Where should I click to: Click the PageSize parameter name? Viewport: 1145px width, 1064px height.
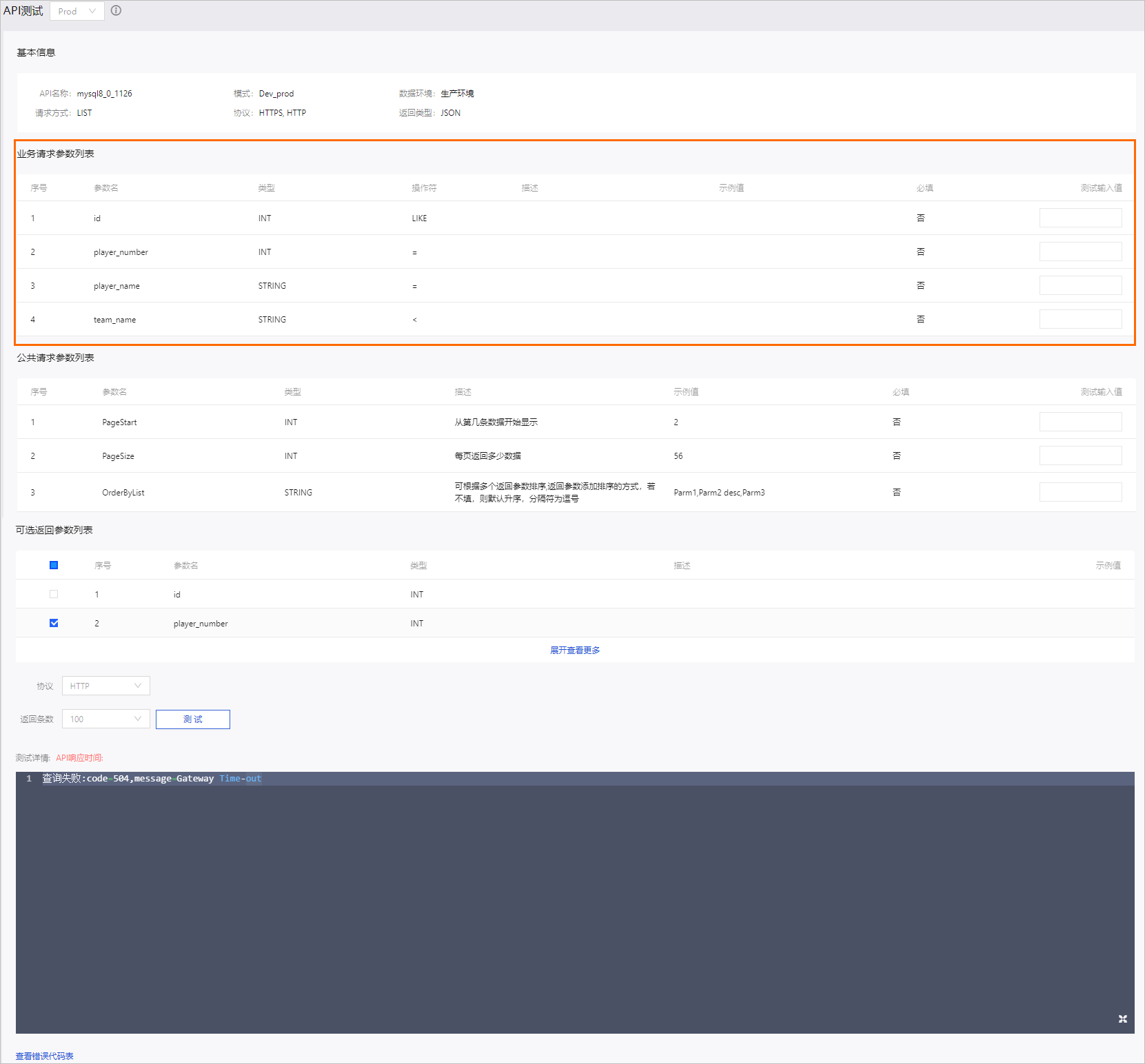click(118, 456)
